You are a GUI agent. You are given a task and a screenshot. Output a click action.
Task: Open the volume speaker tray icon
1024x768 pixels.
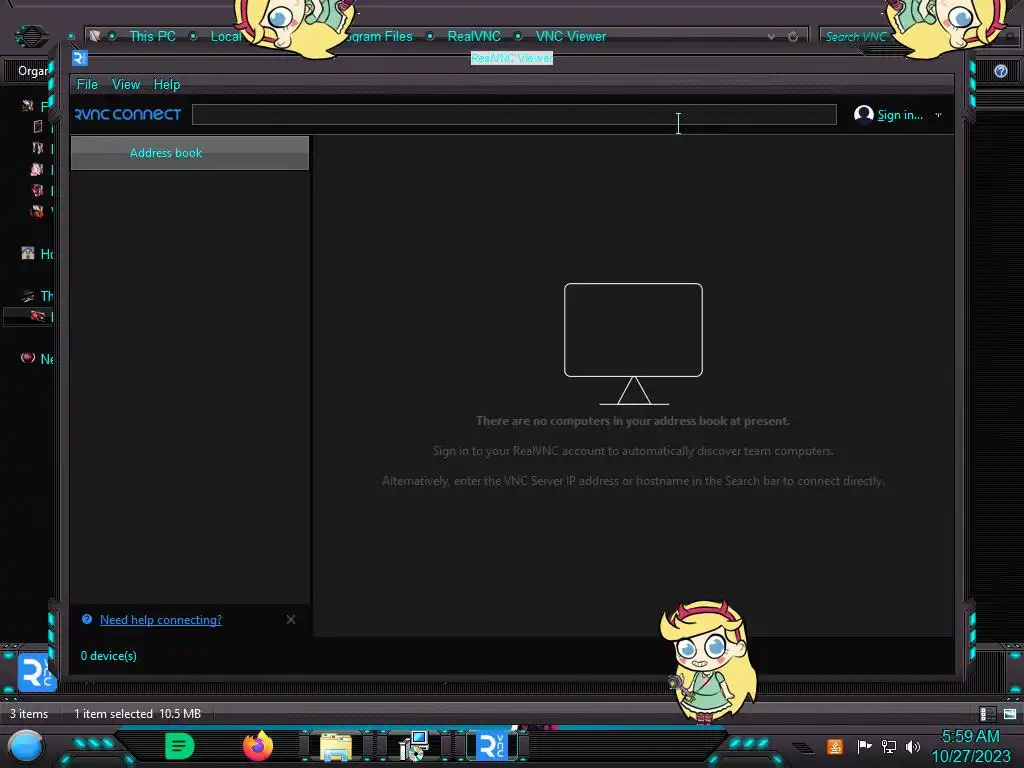pos(913,746)
